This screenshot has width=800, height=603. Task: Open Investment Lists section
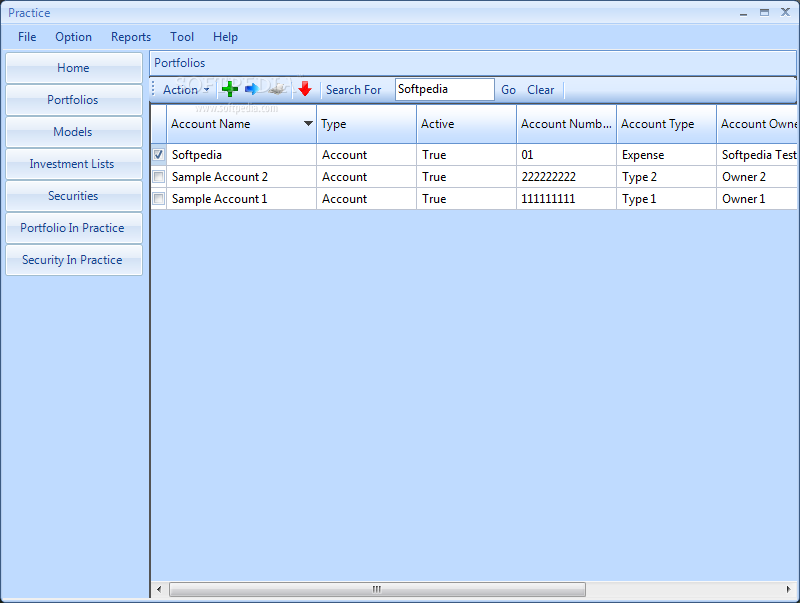[x=74, y=164]
